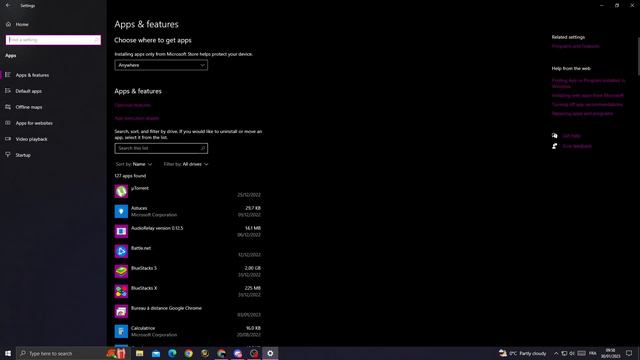Select the Calculatrice app icon

click(x=121, y=331)
